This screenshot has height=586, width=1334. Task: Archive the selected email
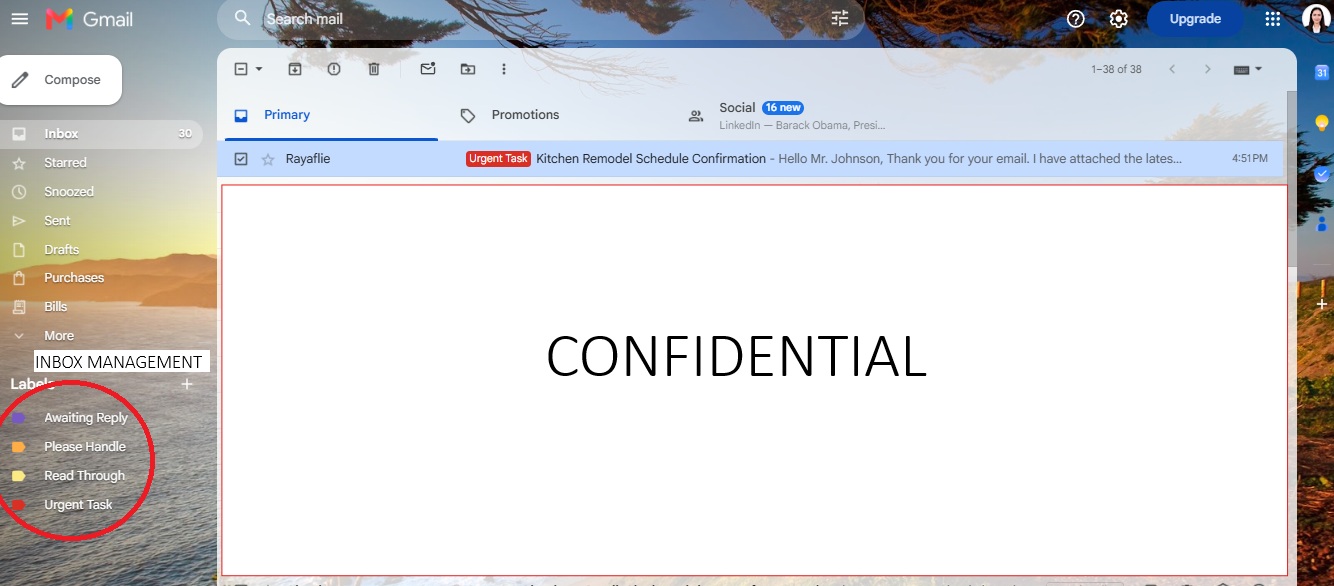tap(295, 69)
